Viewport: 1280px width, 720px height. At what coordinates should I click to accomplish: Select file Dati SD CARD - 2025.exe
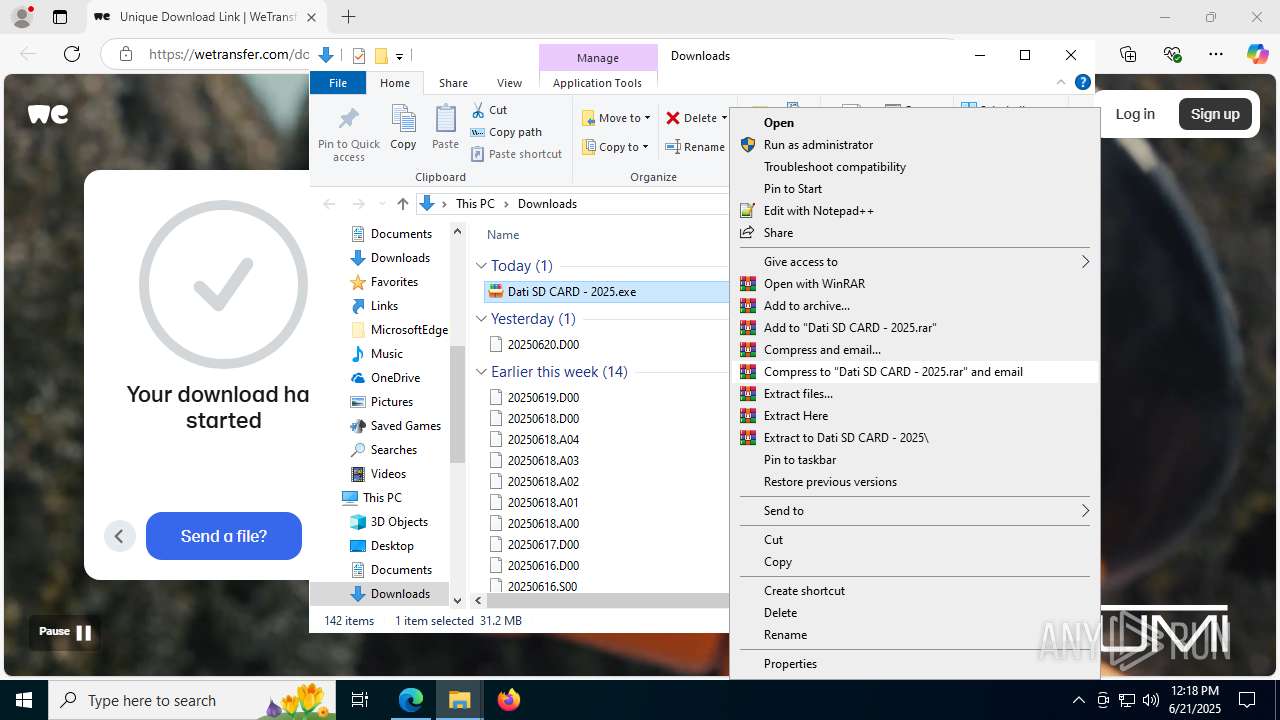(606, 292)
